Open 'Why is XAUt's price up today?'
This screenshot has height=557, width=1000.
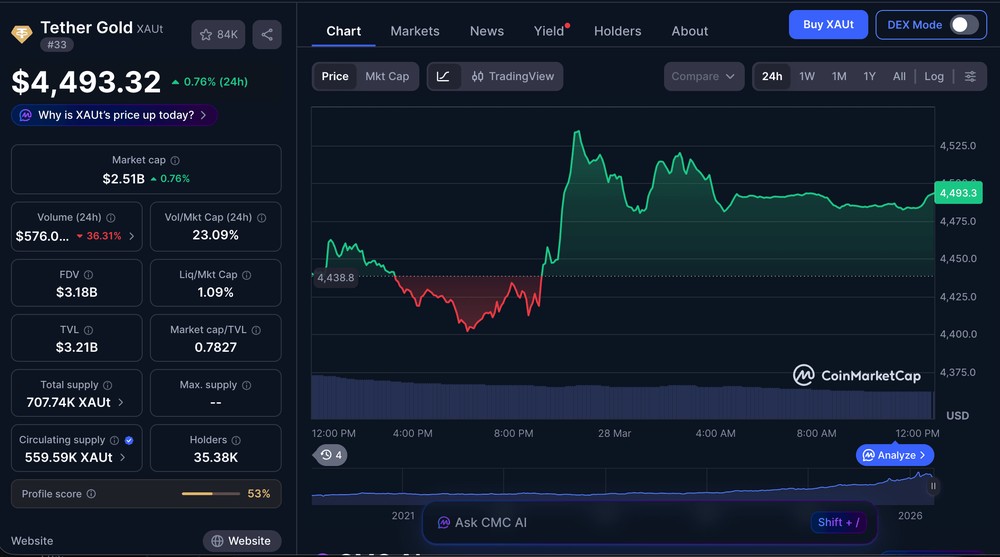[x=114, y=115]
